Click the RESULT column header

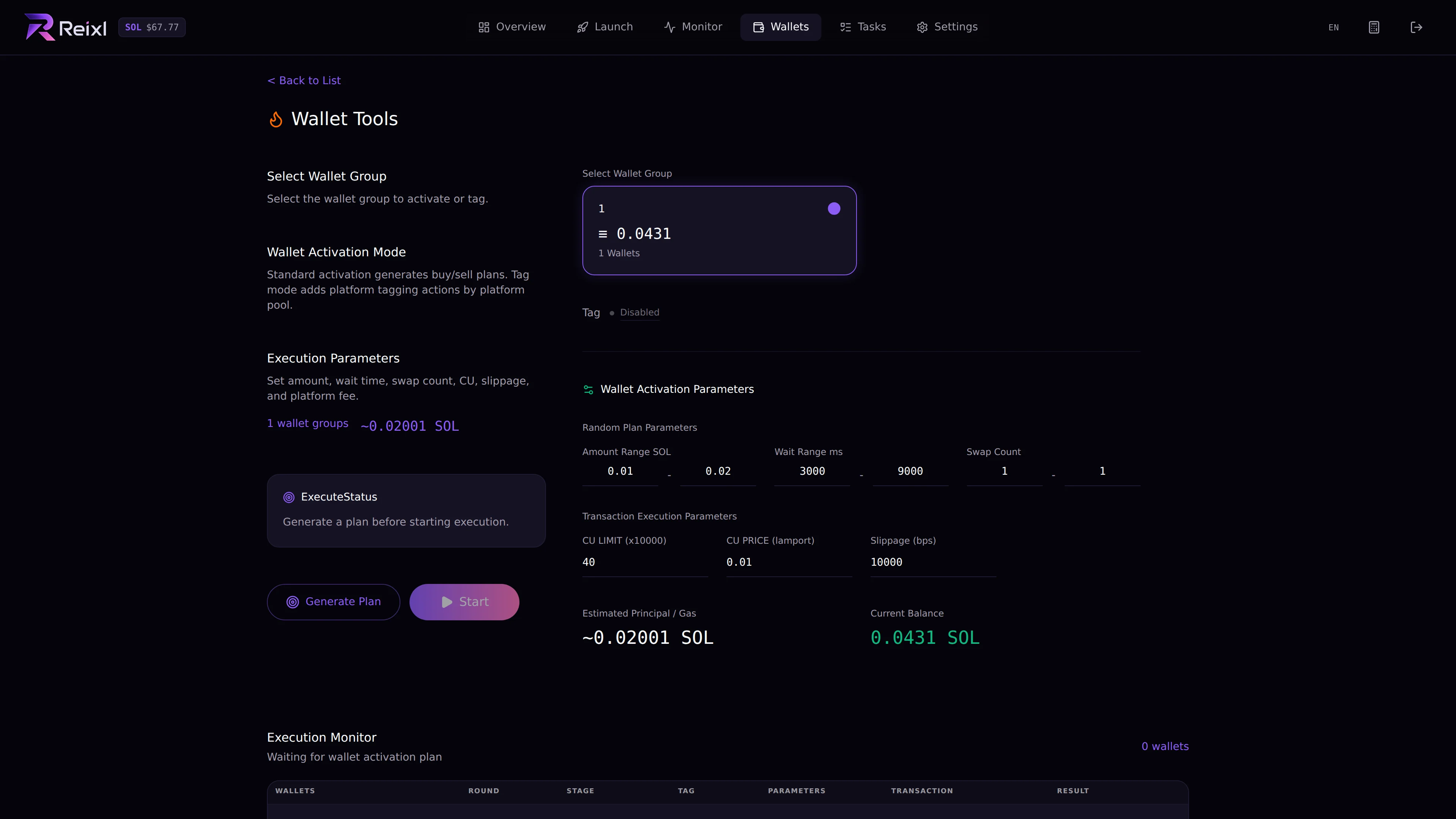[1073, 791]
